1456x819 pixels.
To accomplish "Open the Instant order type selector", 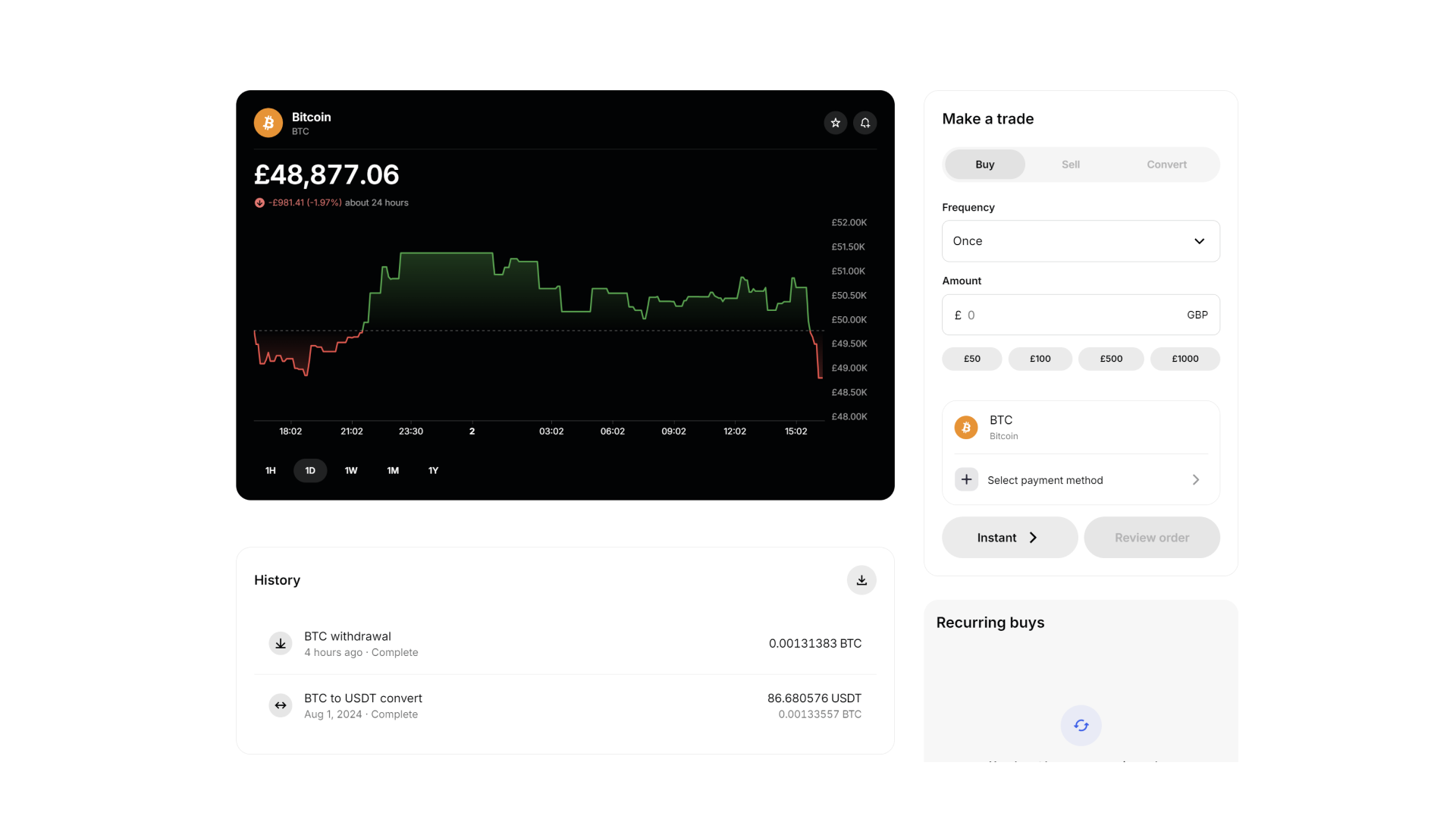I will click(x=1009, y=537).
